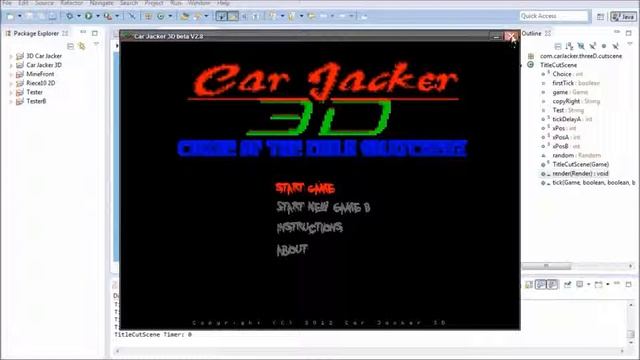Toggle Hide Static Members in Outline
Screen dimensions: 640x360
point(592,46)
